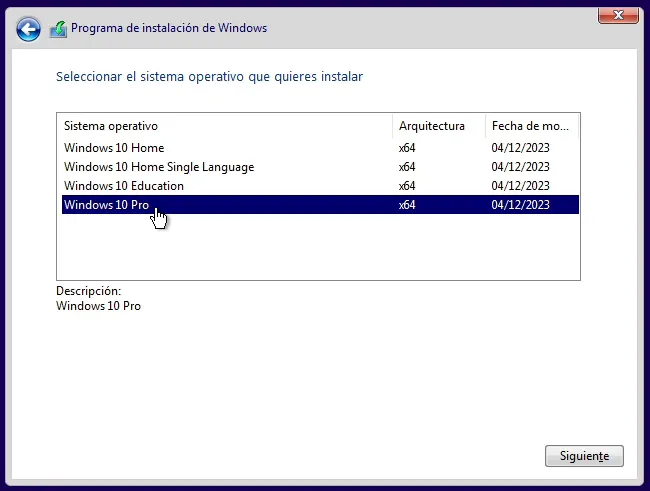Click the Descripción label
Screen dimensions: 650x491
(88, 291)
